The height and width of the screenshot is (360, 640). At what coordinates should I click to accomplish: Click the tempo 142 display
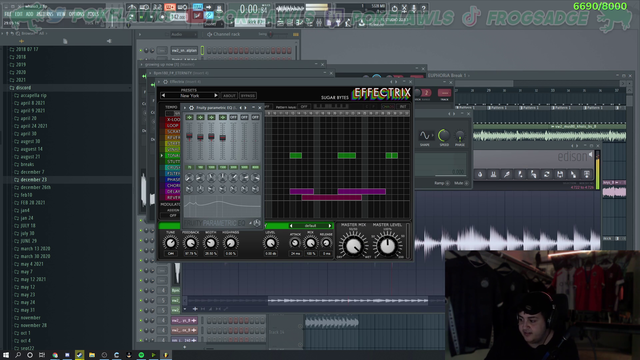178,17
